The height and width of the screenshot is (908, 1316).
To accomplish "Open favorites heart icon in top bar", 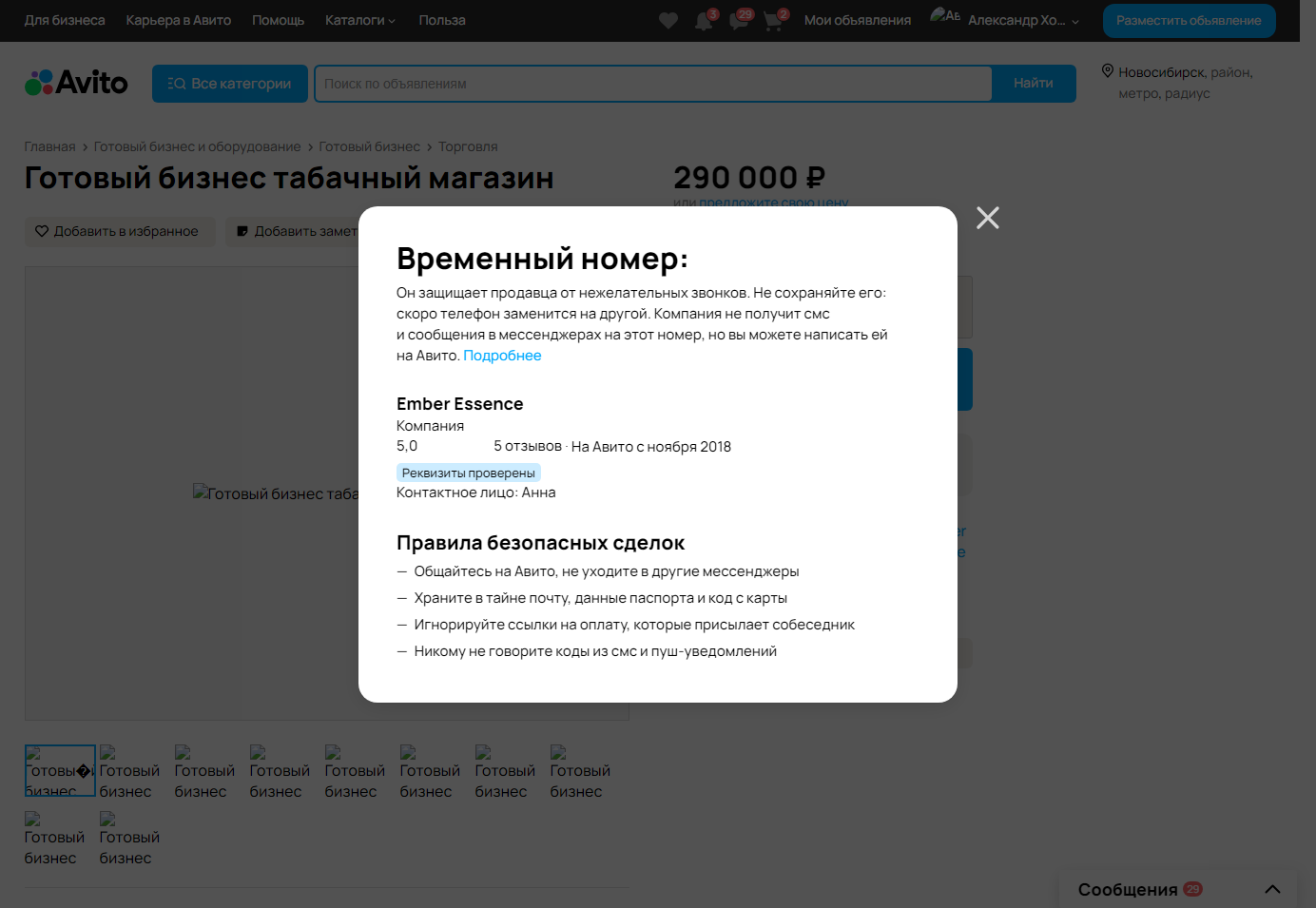I will pyautogui.click(x=668, y=20).
